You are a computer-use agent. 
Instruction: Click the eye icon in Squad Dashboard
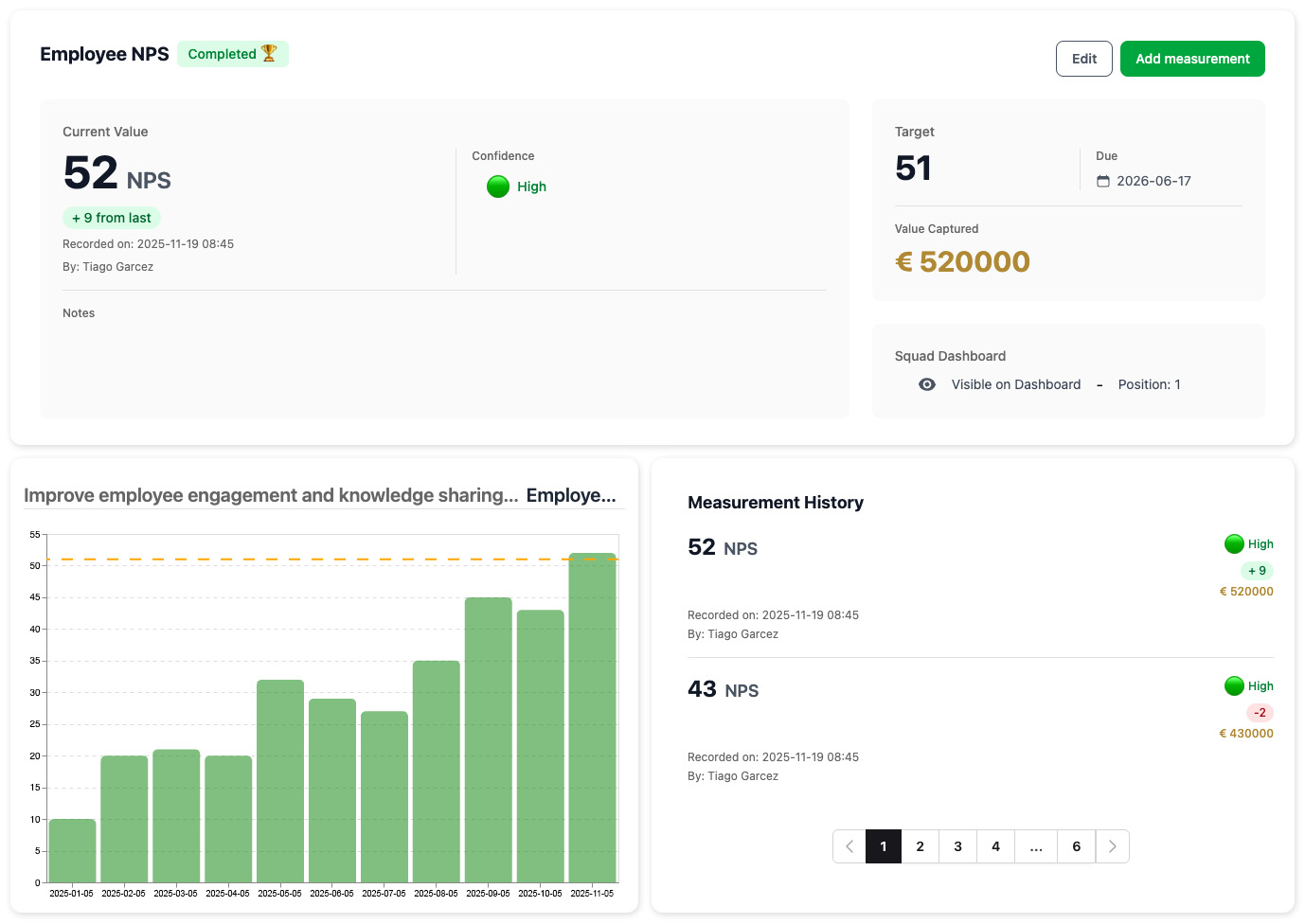pyautogui.click(x=927, y=384)
